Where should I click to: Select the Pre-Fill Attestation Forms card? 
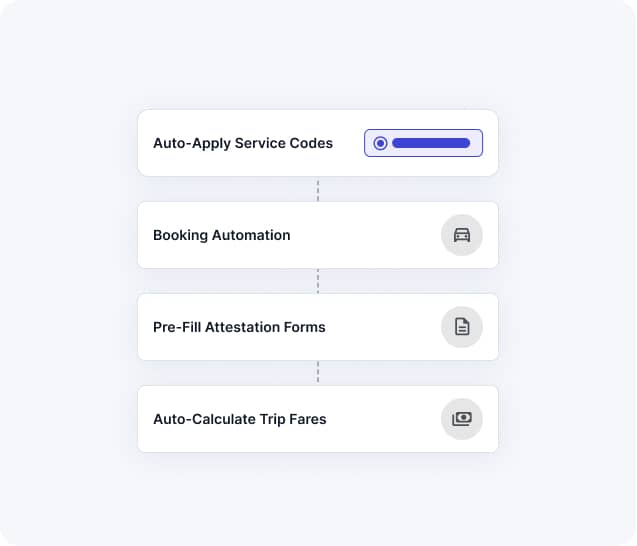[318, 327]
